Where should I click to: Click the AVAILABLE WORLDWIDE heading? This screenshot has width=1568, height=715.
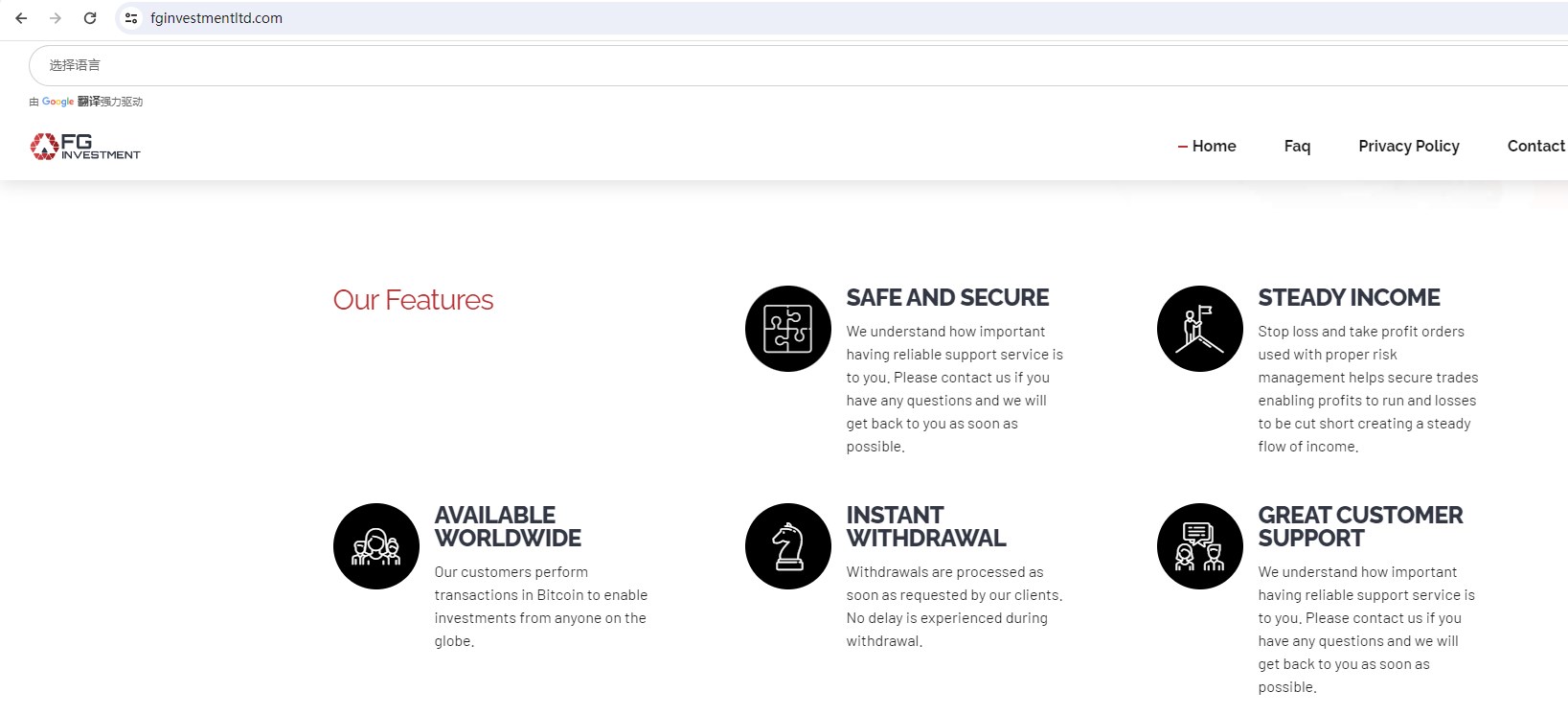(x=508, y=526)
